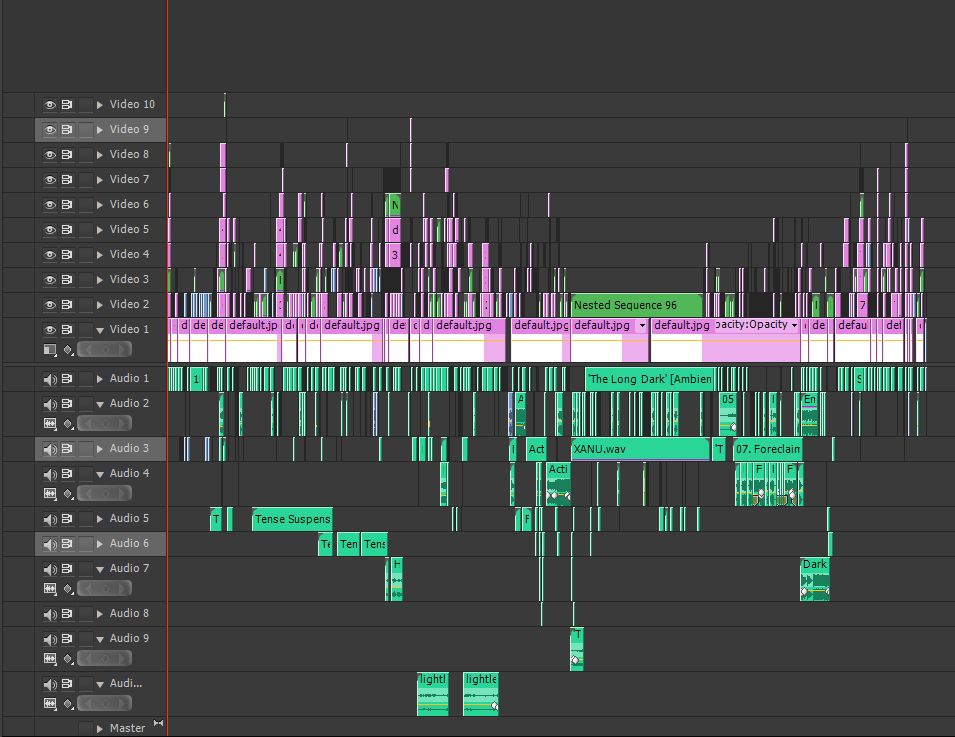
Task: Toggle sync lock on Audio 5 track
Action: [x=67, y=519]
